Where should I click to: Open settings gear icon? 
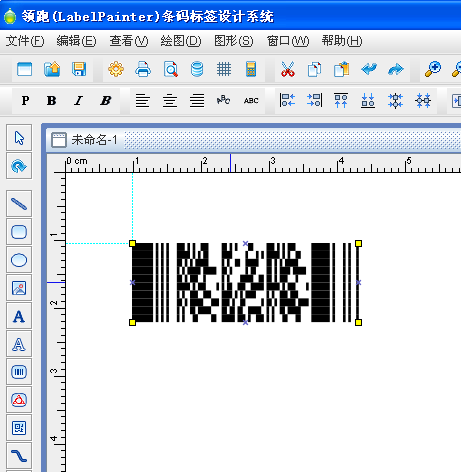pyautogui.click(x=116, y=69)
